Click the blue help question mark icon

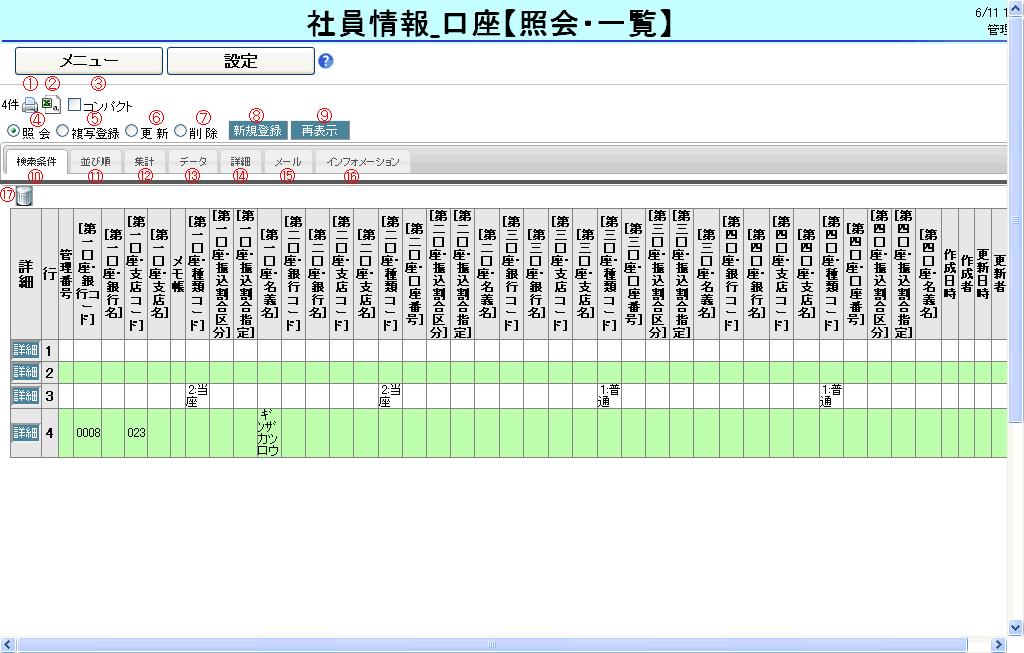pos(325,61)
